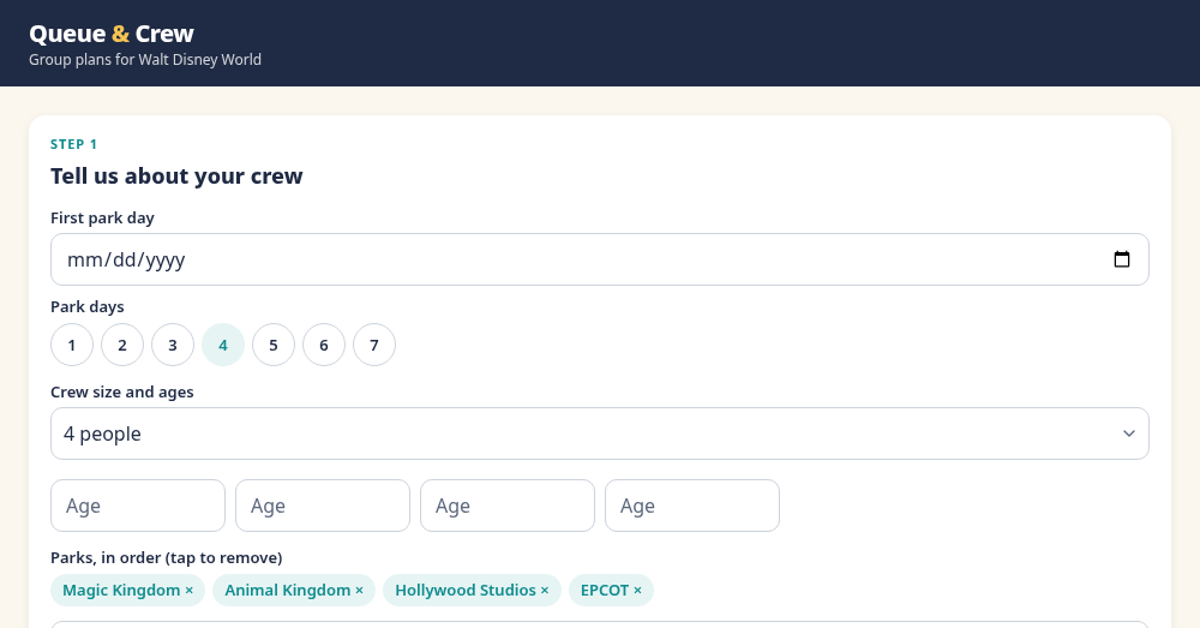This screenshot has height=628, width=1200.
Task: Click "Parks, in order (tap to remove)" label
Action: click(166, 558)
